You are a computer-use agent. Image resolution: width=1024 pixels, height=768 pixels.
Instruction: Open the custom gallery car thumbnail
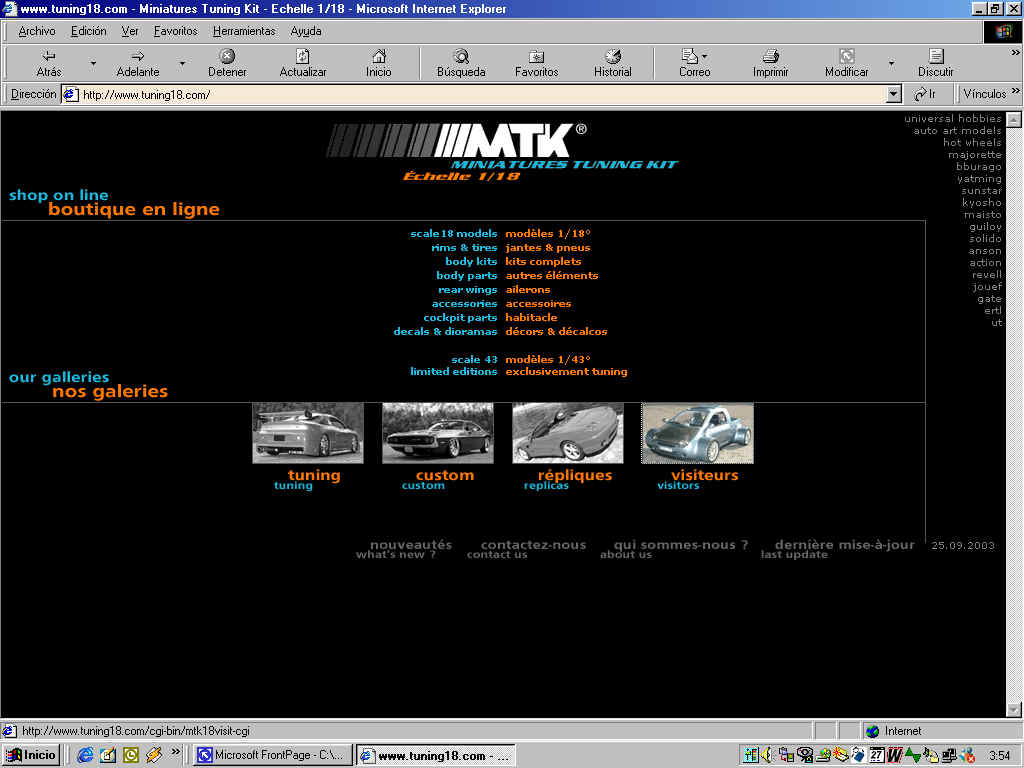(438, 433)
